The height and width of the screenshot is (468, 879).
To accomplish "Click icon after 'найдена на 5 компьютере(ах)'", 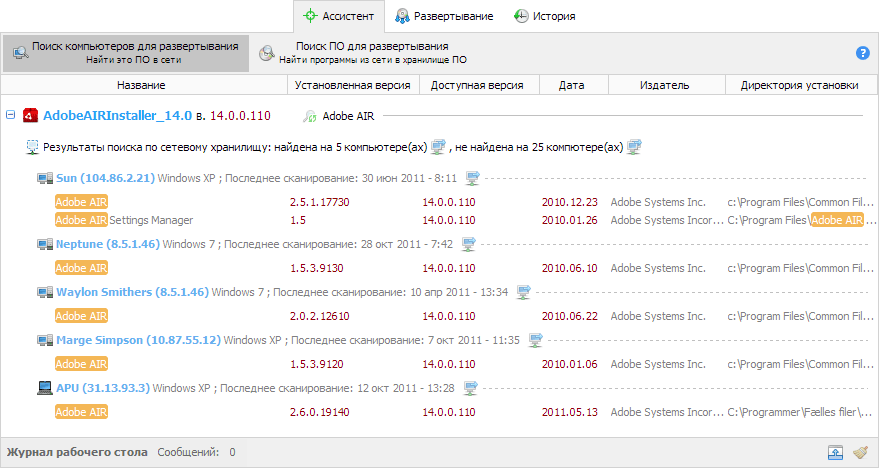I will coord(437,147).
